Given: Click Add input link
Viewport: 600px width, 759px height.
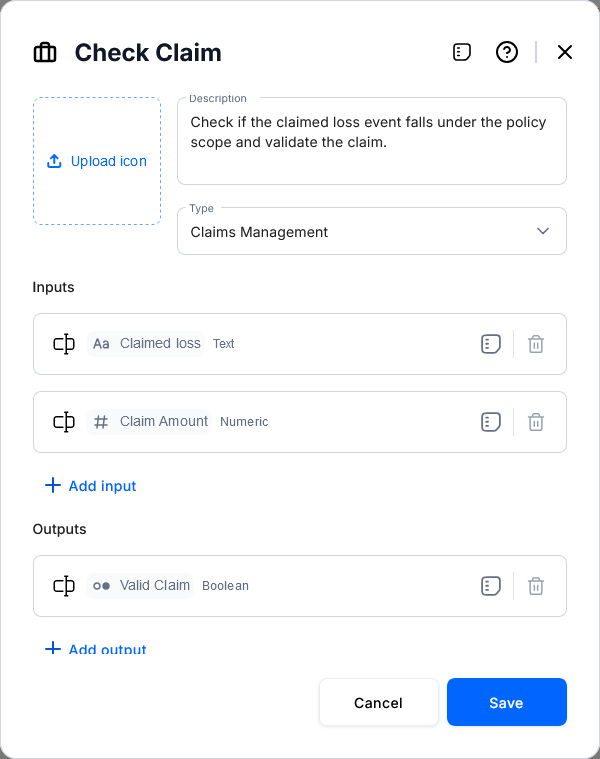Looking at the screenshot, I should [x=91, y=486].
